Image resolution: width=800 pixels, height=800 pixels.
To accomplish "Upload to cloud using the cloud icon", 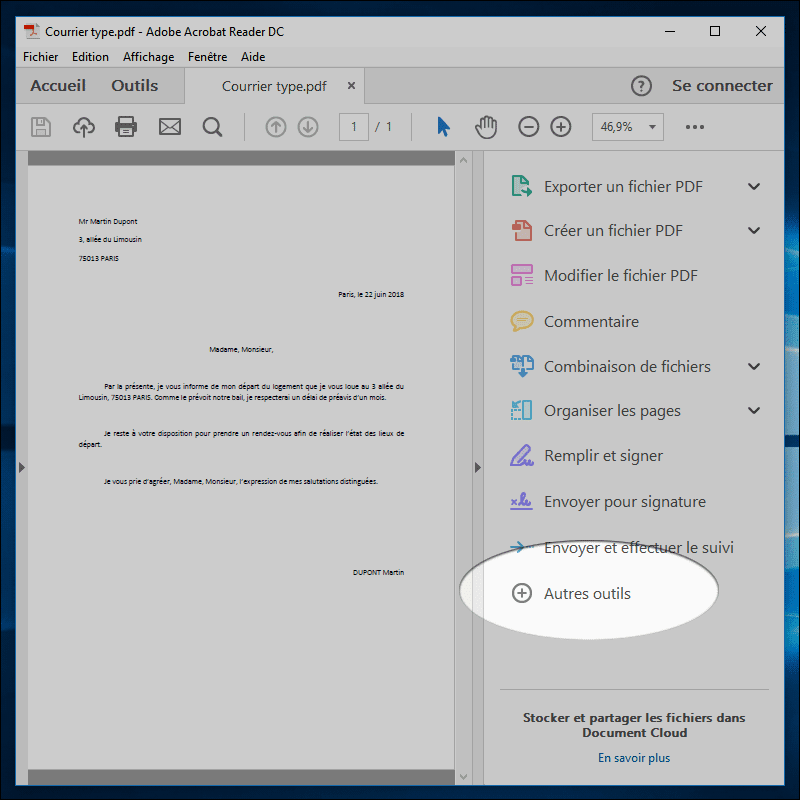I will point(83,127).
